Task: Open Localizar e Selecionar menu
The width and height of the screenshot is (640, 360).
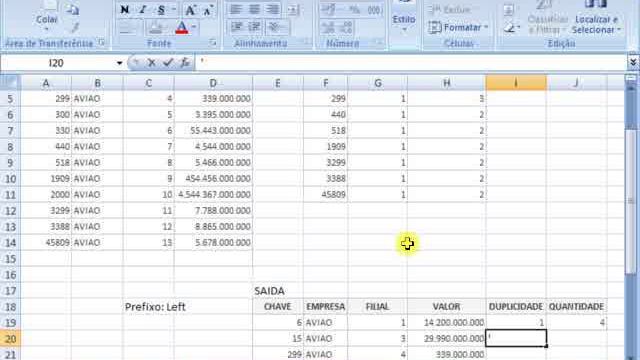Action: pos(596,18)
